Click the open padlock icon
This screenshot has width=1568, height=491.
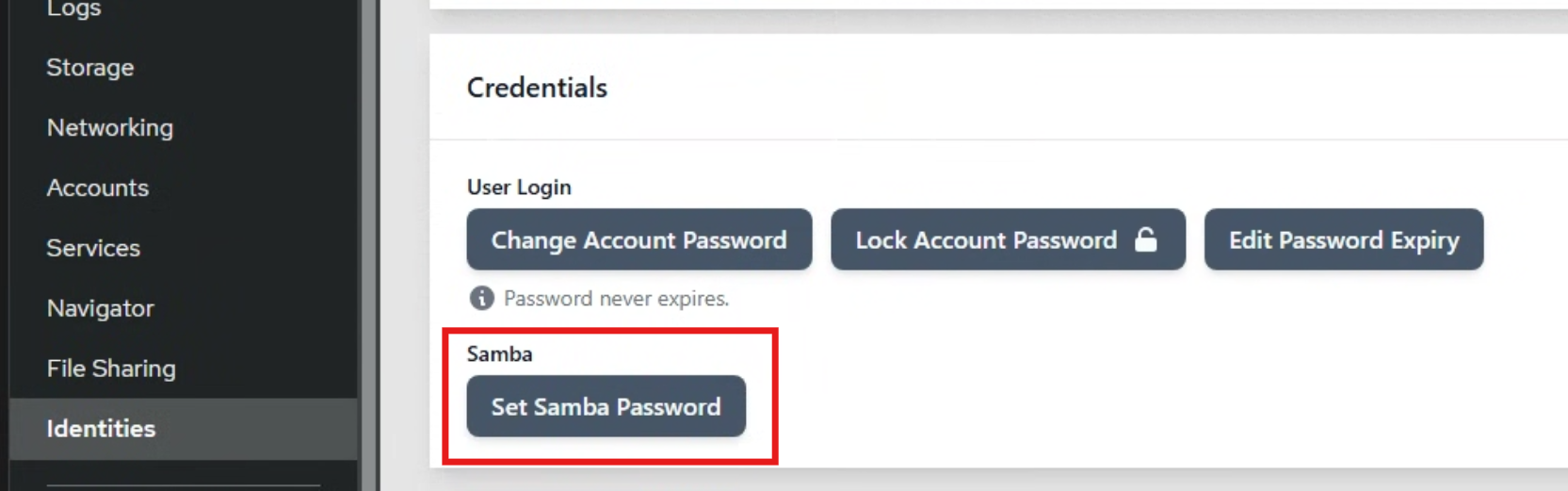[x=1145, y=239]
